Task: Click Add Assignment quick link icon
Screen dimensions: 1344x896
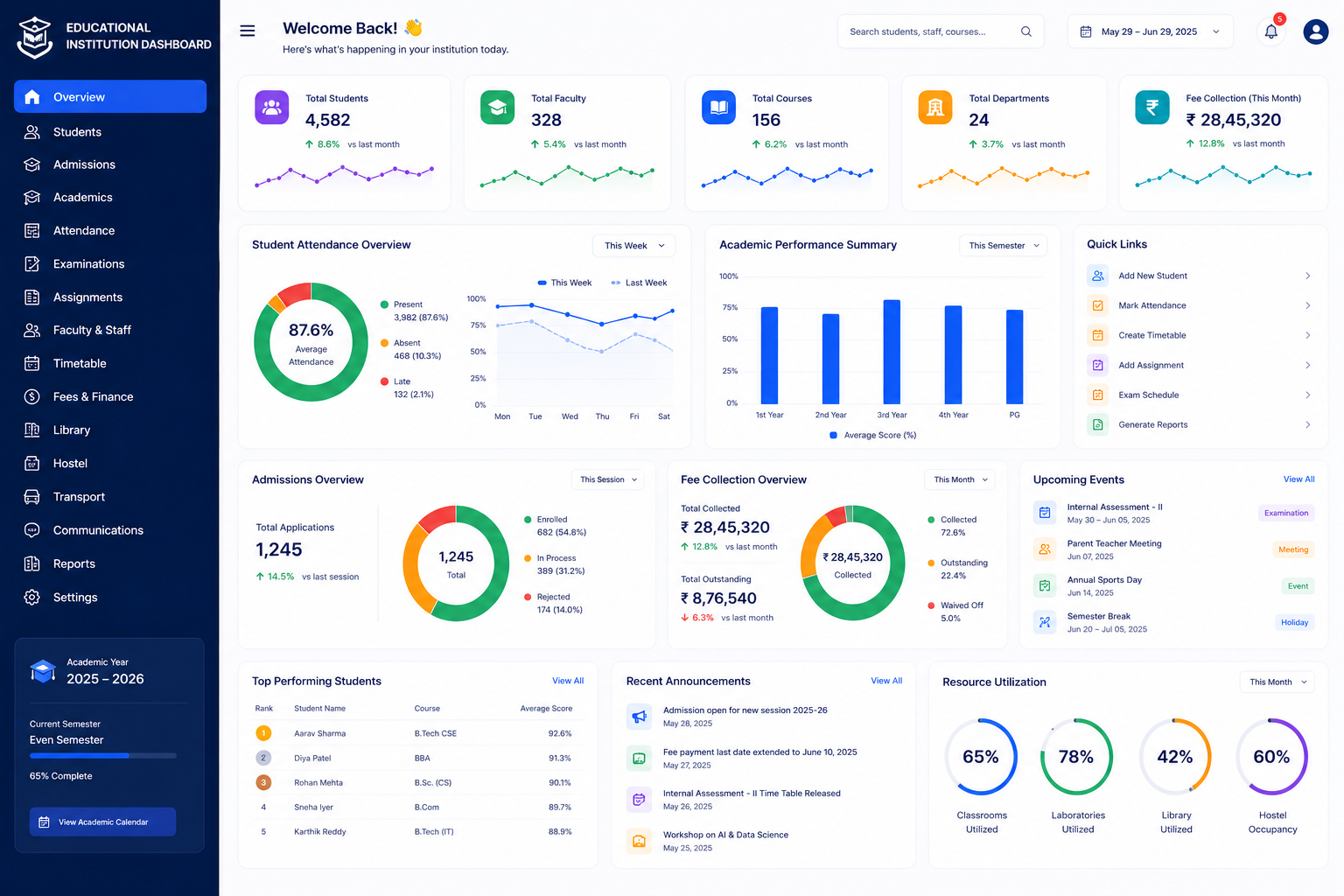Action: [1097, 365]
